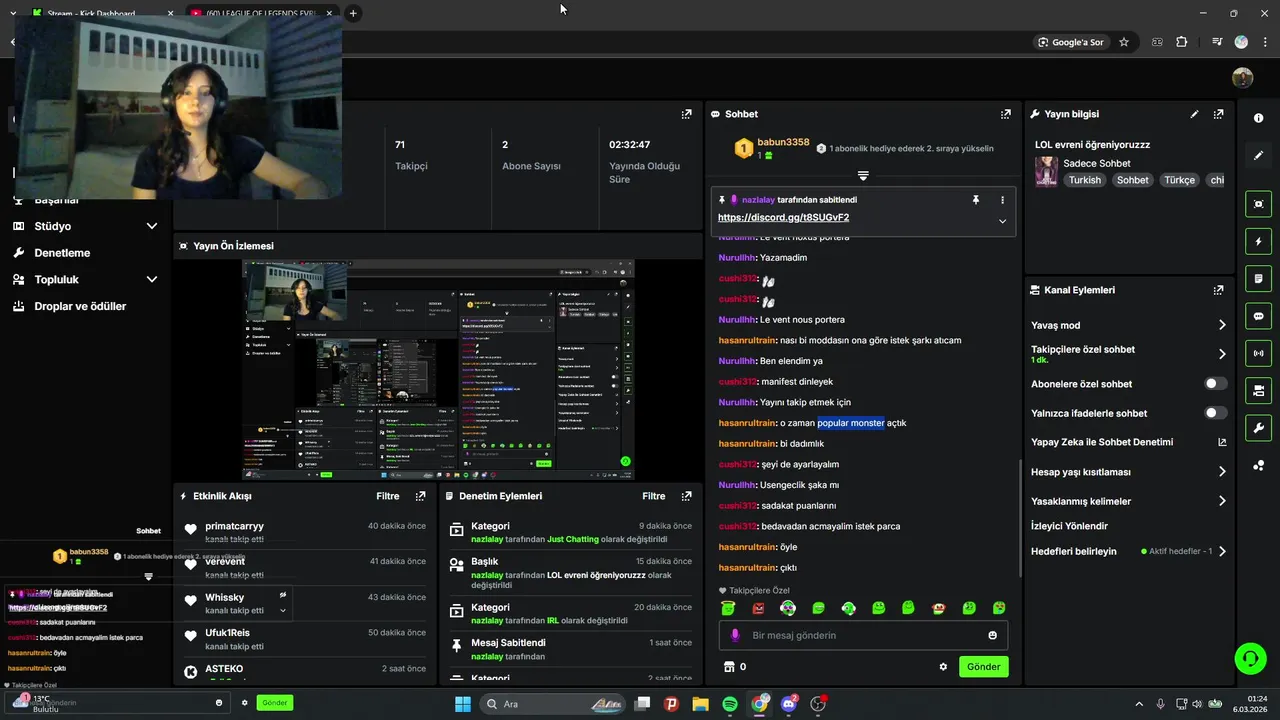The width and height of the screenshot is (1280, 720).
Task: Click the angry red emote
Action: (758, 608)
